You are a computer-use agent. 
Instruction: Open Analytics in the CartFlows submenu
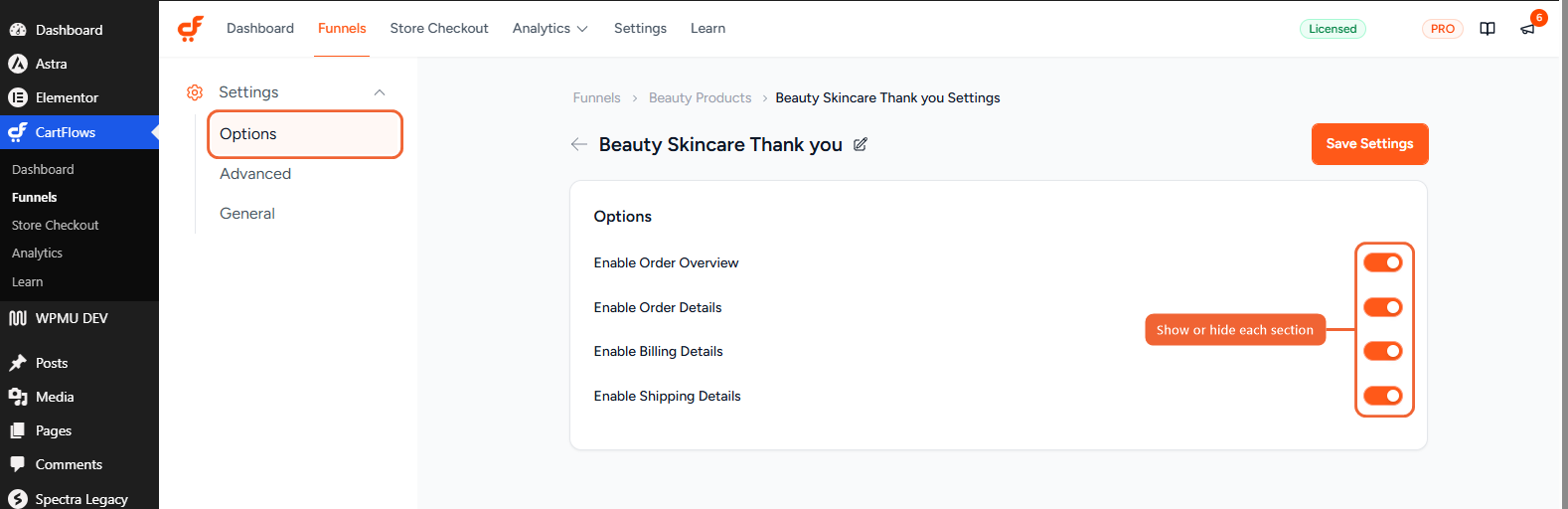coord(37,253)
